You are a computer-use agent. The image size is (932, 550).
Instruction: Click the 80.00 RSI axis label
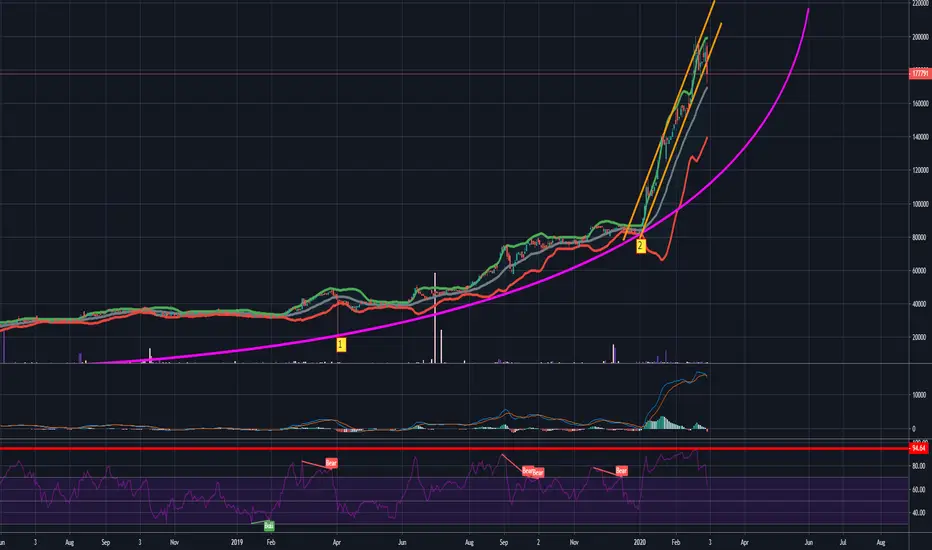[x=918, y=467]
